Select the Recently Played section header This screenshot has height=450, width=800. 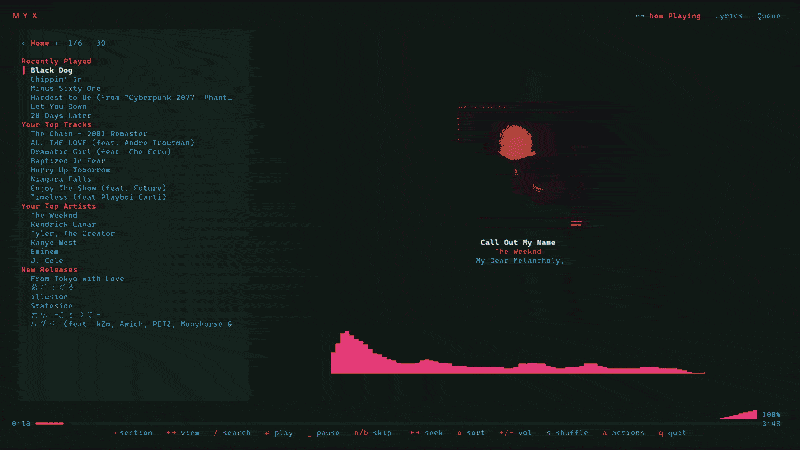tap(56, 61)
